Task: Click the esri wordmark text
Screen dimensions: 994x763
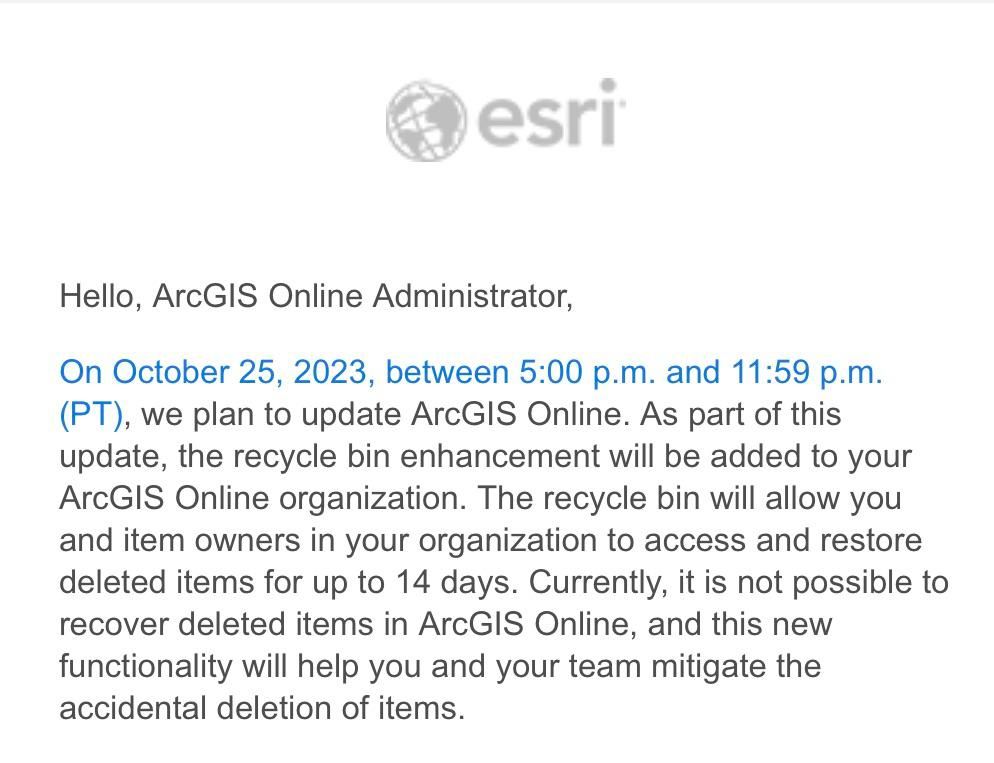Action: (550, 118)
